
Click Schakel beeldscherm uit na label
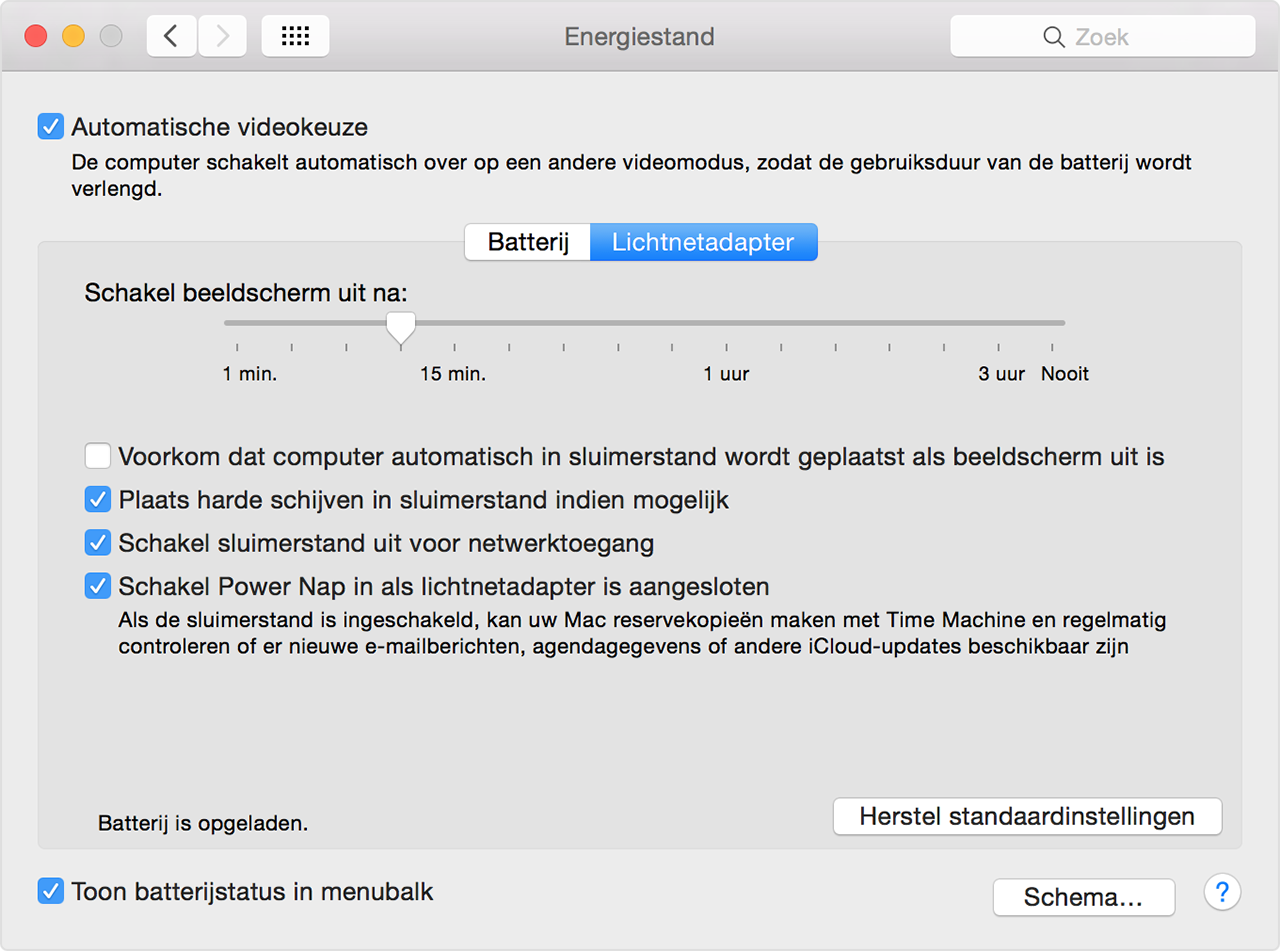coord(247,293)
